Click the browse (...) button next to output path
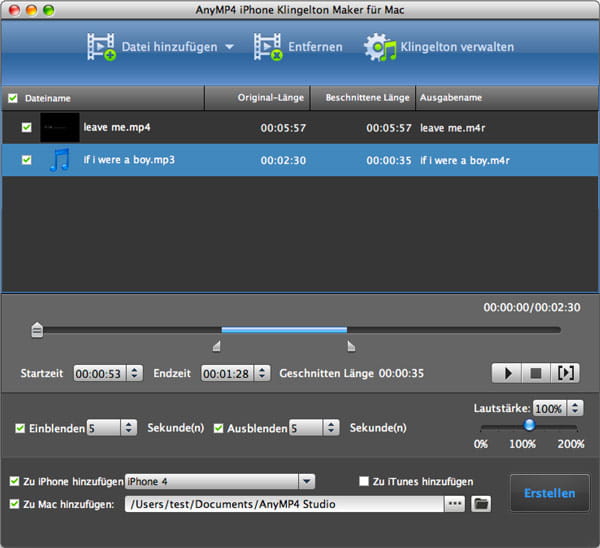600x548 pixels. click(x=455, y=504)
